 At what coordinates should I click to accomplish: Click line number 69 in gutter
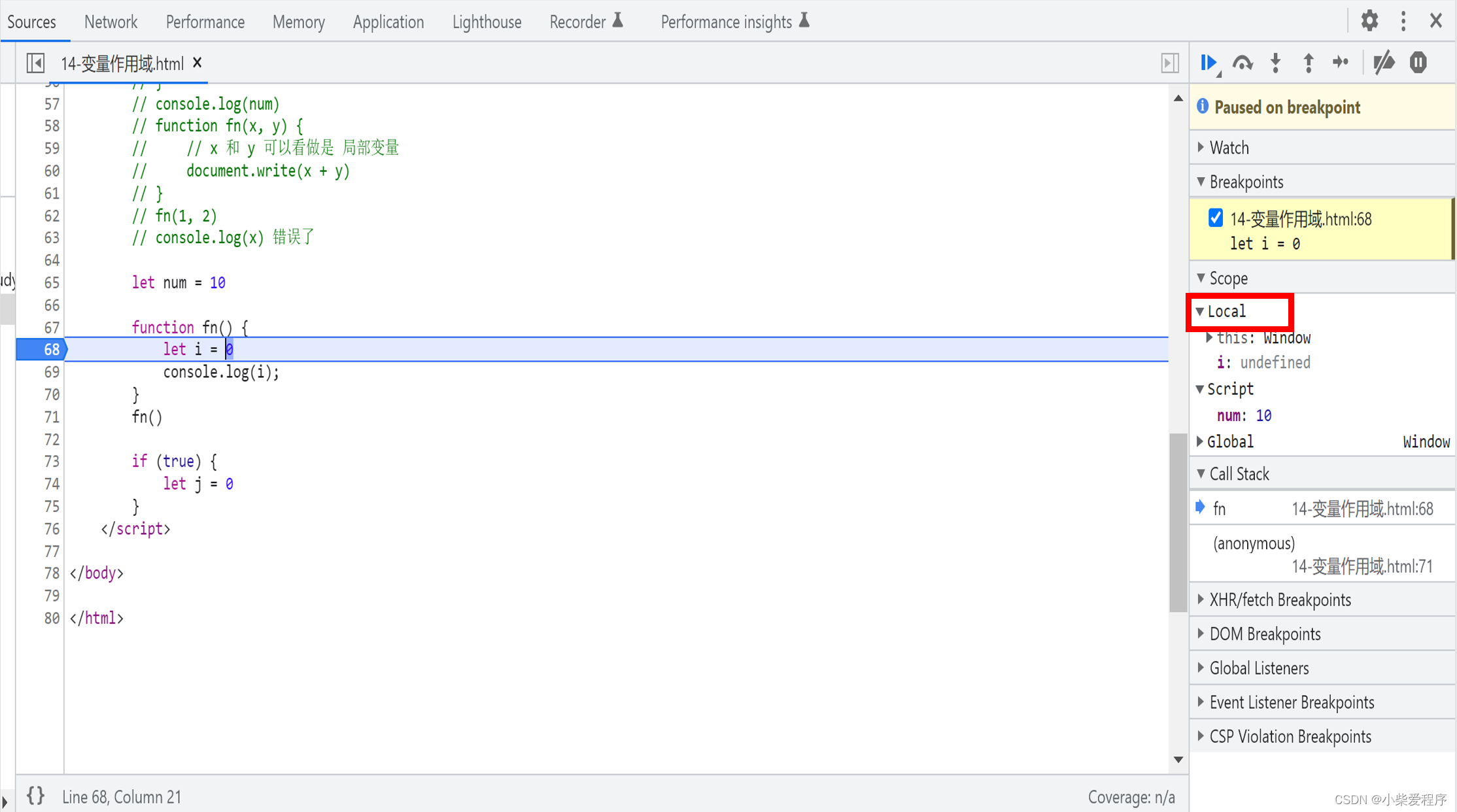point(51,372)
